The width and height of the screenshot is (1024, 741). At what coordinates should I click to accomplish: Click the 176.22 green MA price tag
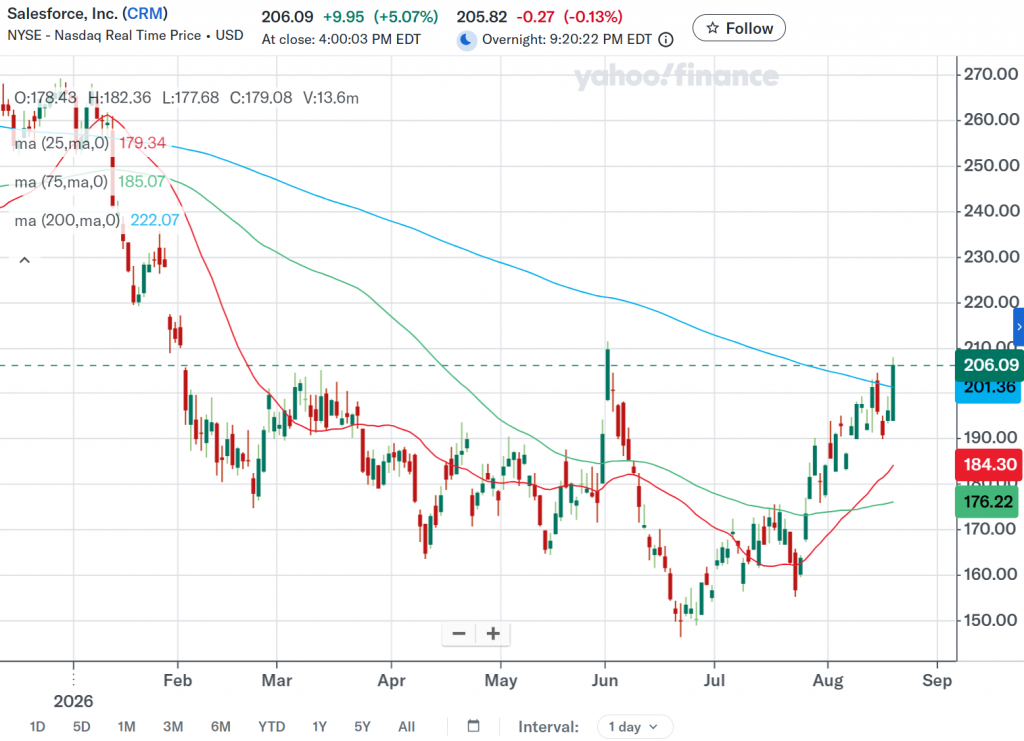click(987, 501)
